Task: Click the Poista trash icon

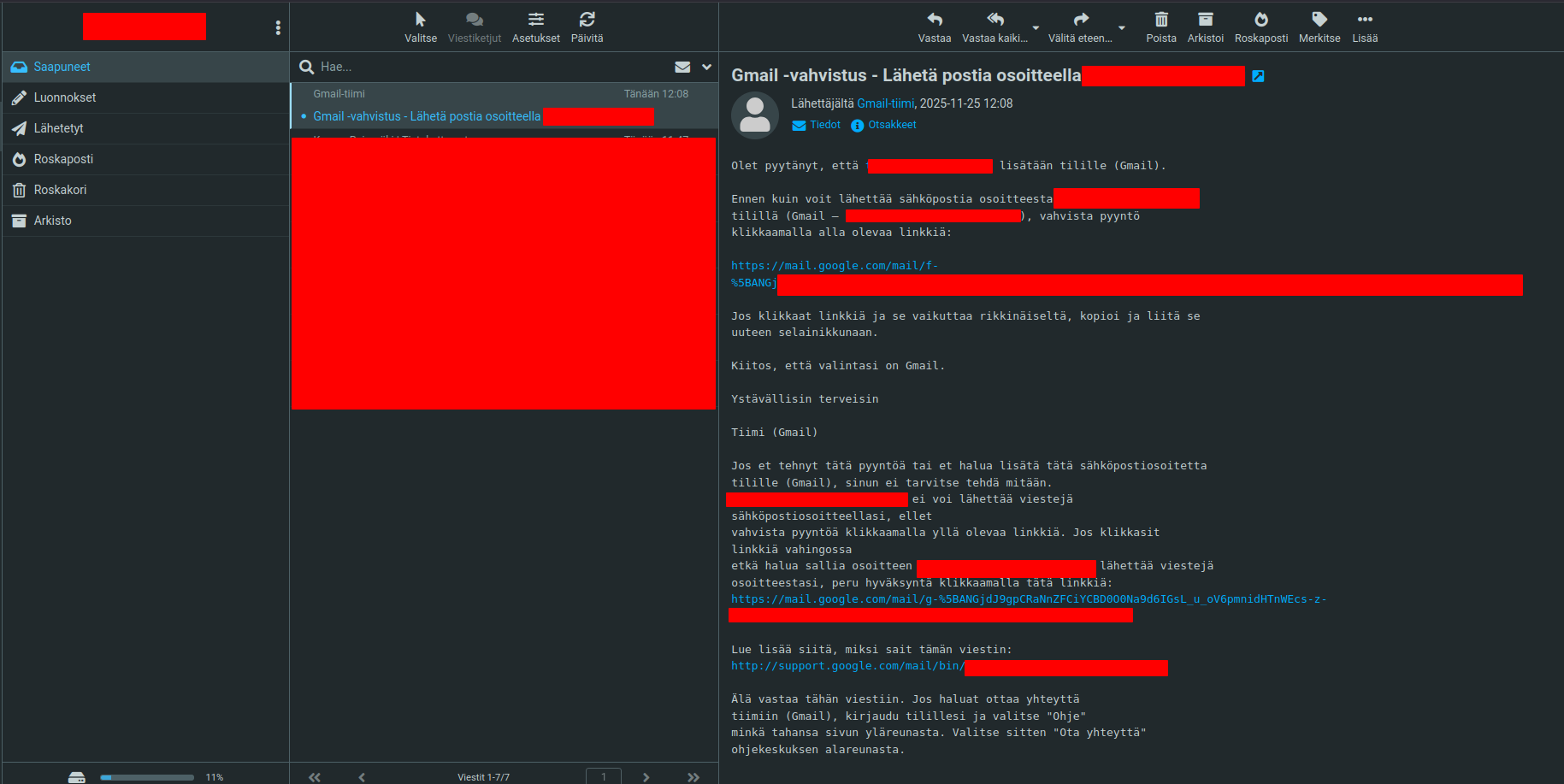Action: tap(1160, 20)
